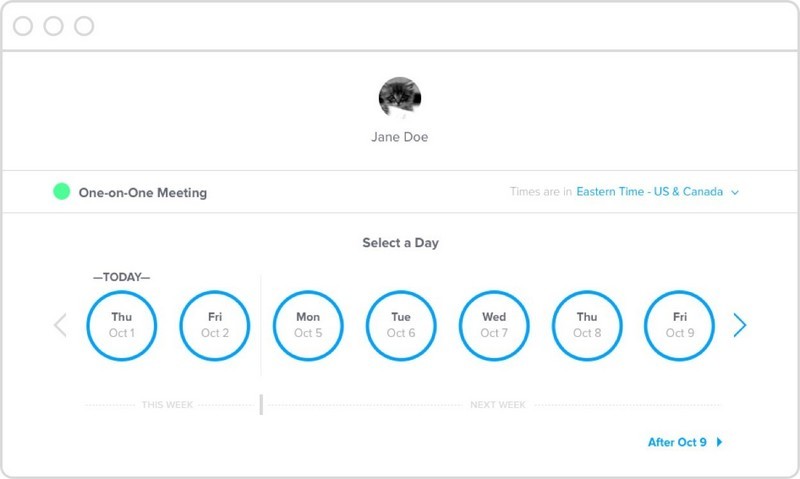Click the One-on-One Meeting title
800x479 pixels.
[x=143, y=192]
